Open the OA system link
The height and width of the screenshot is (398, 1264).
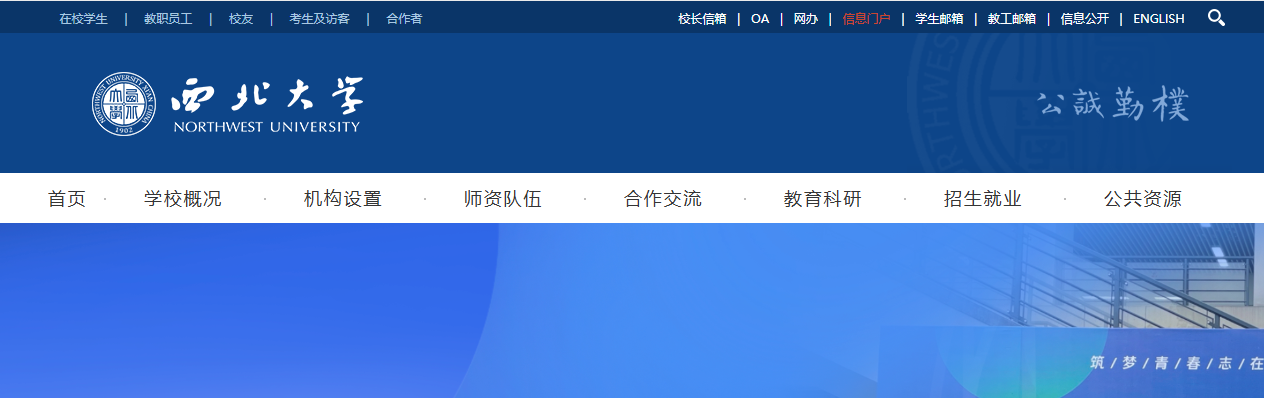(760, 19)
